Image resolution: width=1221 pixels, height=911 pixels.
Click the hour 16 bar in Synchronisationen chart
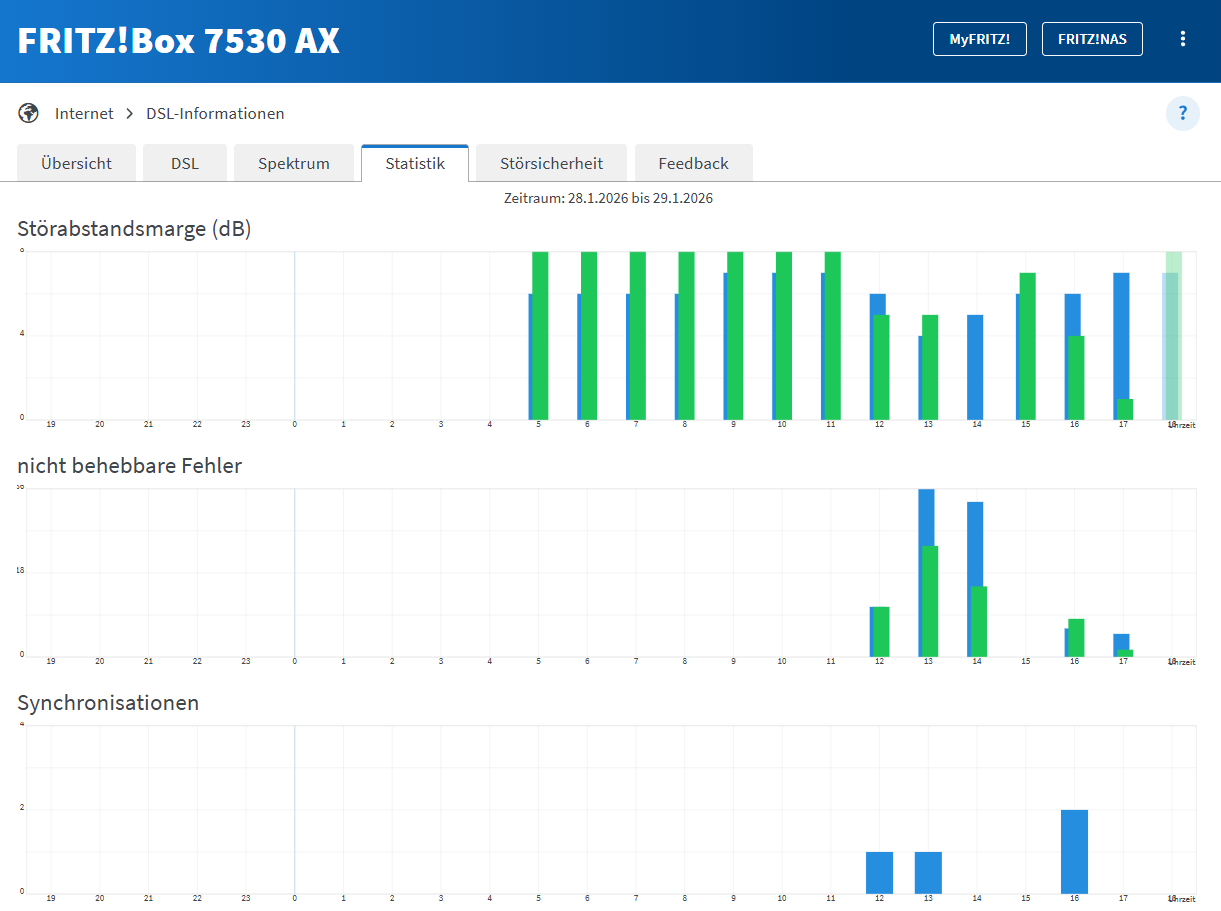pyautogui.click(x=1074, y=851)
